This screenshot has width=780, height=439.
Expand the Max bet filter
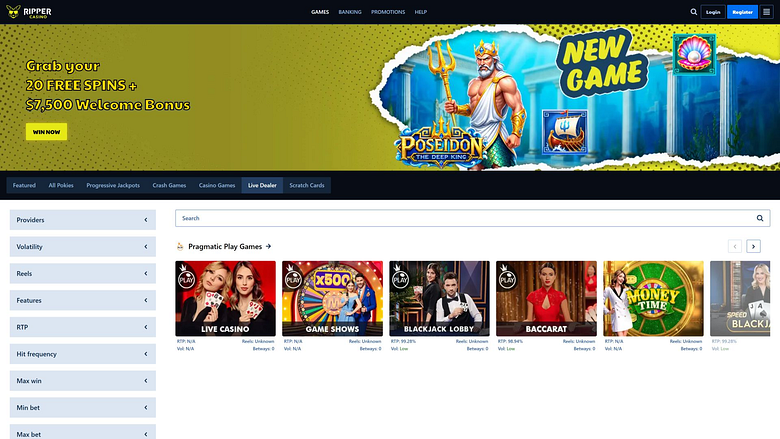click(83, 432)
